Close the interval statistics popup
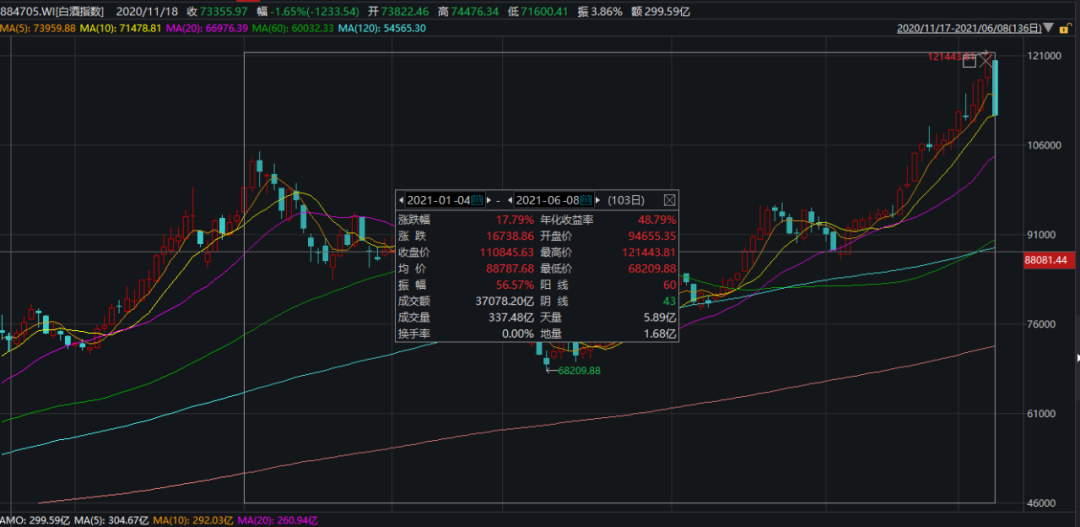Image resolution: width=1080 pixels, height=527 pixels. pos(669,200)
